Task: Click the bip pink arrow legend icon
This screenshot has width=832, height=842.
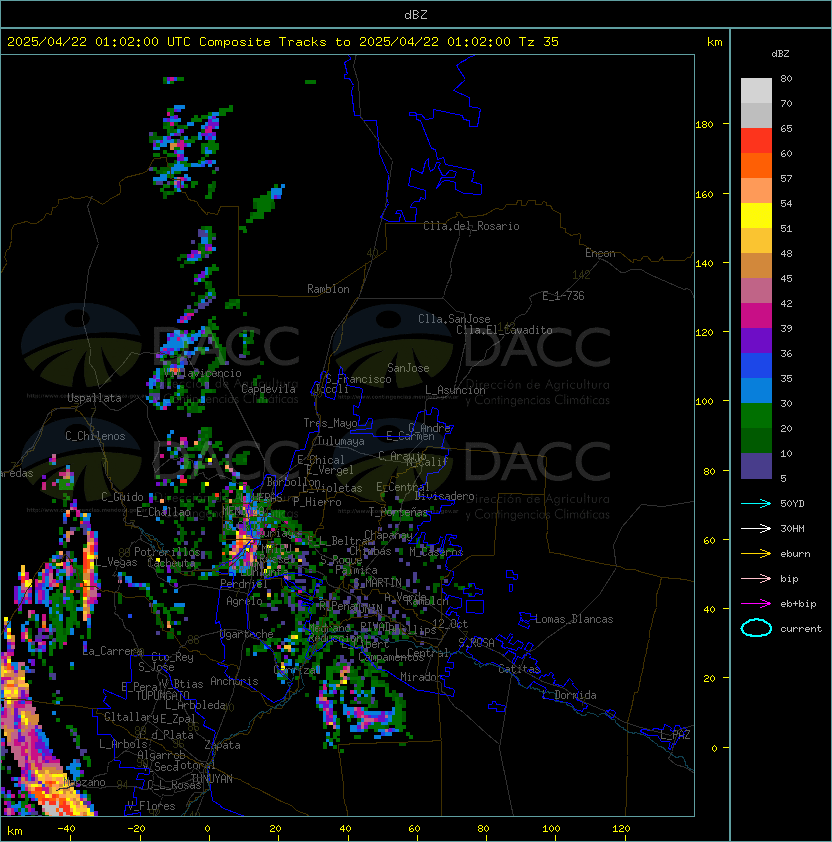Action: coord(756,578)
